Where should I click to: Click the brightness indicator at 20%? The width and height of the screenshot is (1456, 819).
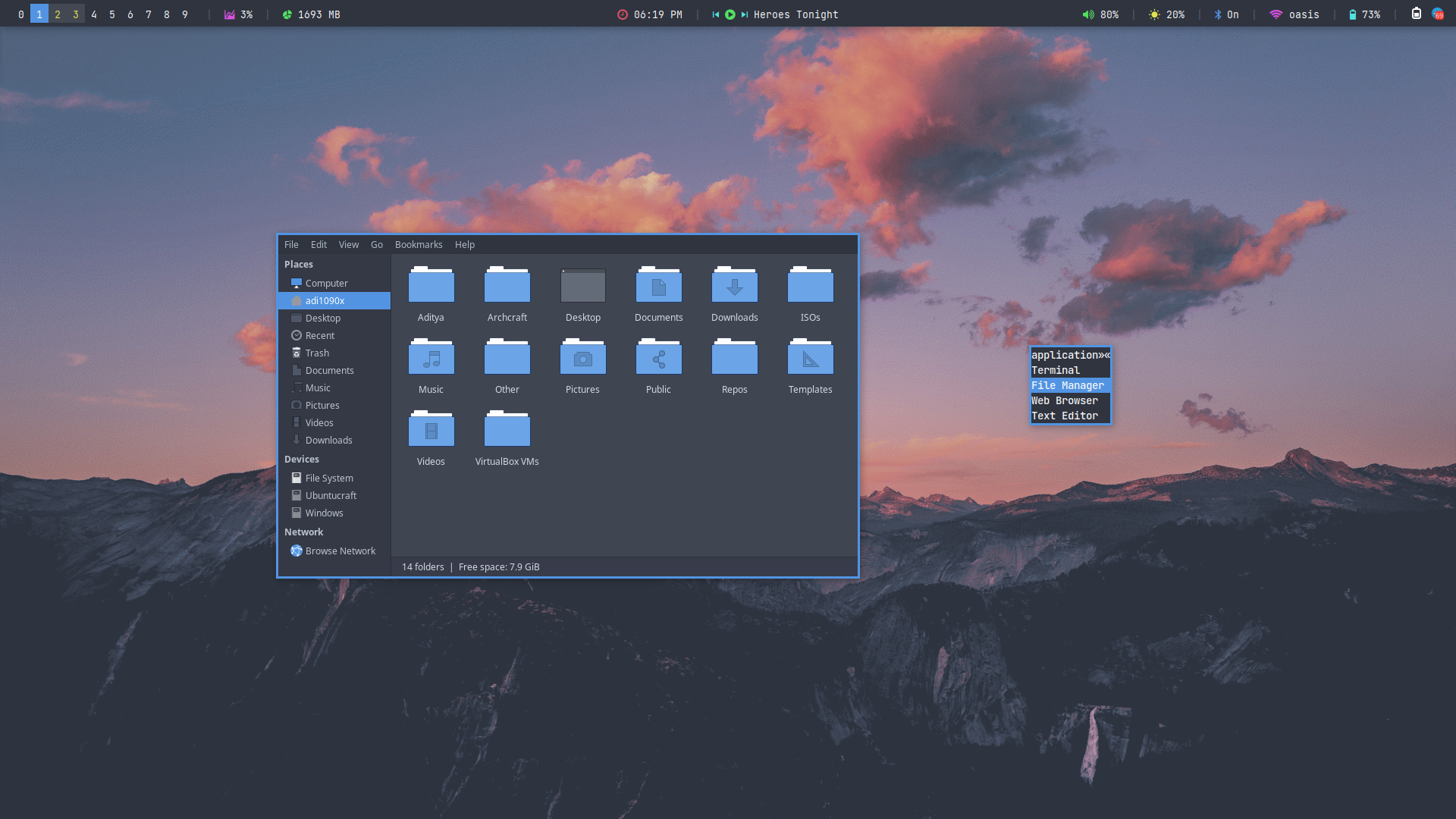(1166, 14)
